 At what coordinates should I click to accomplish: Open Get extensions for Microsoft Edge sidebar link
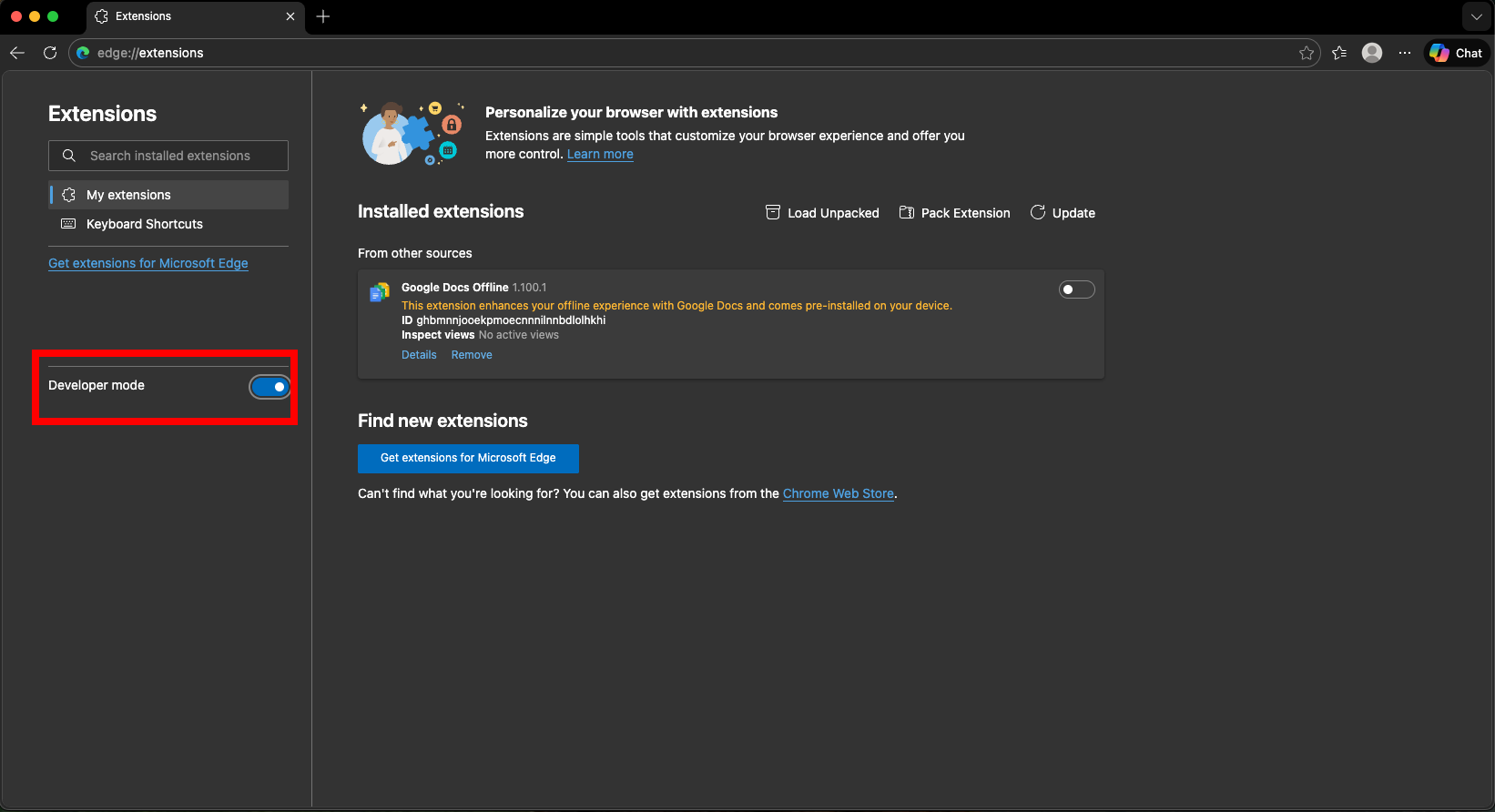(x=148, y=263)
